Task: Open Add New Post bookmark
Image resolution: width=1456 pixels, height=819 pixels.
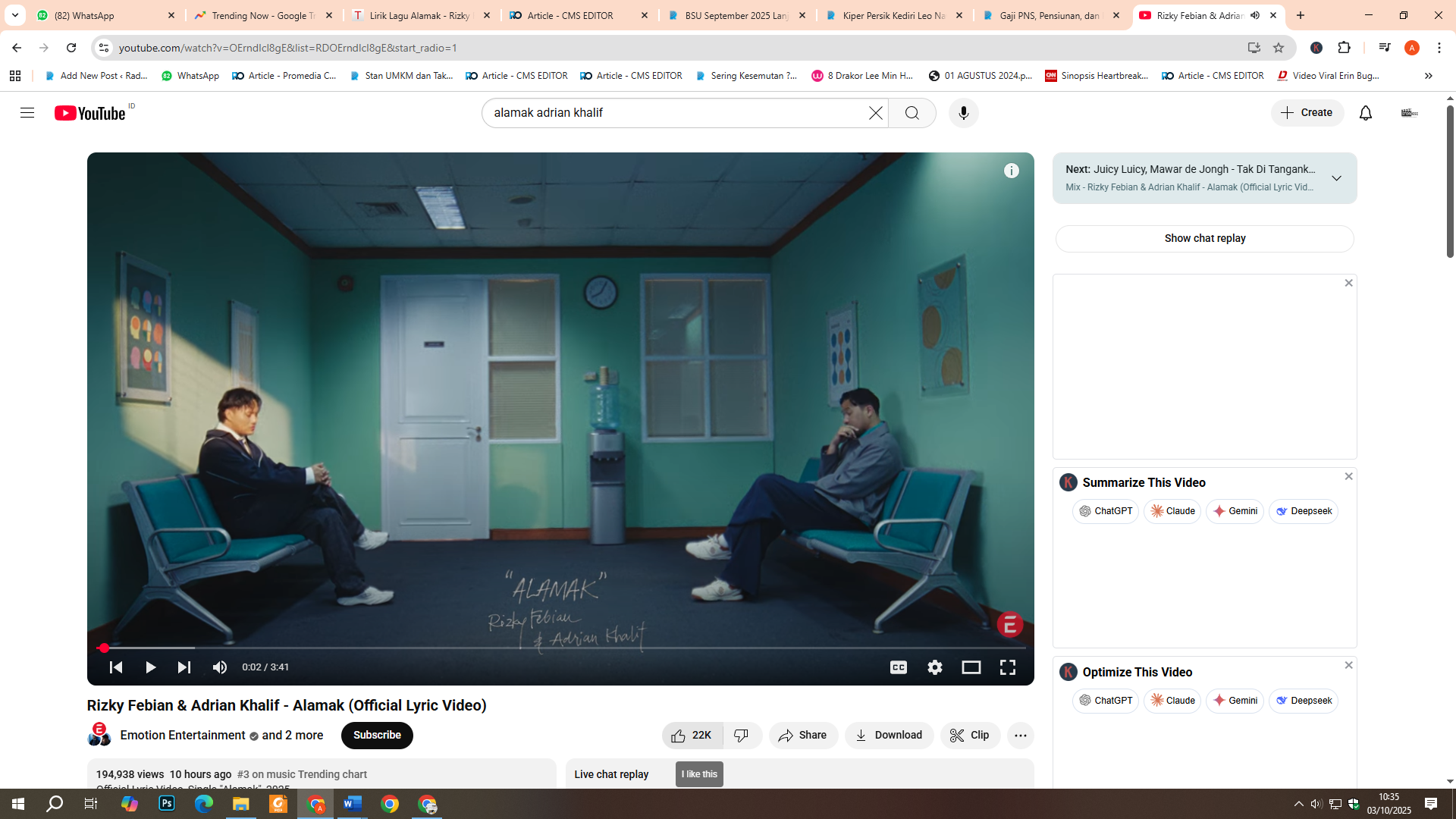Action: [96, 76]
